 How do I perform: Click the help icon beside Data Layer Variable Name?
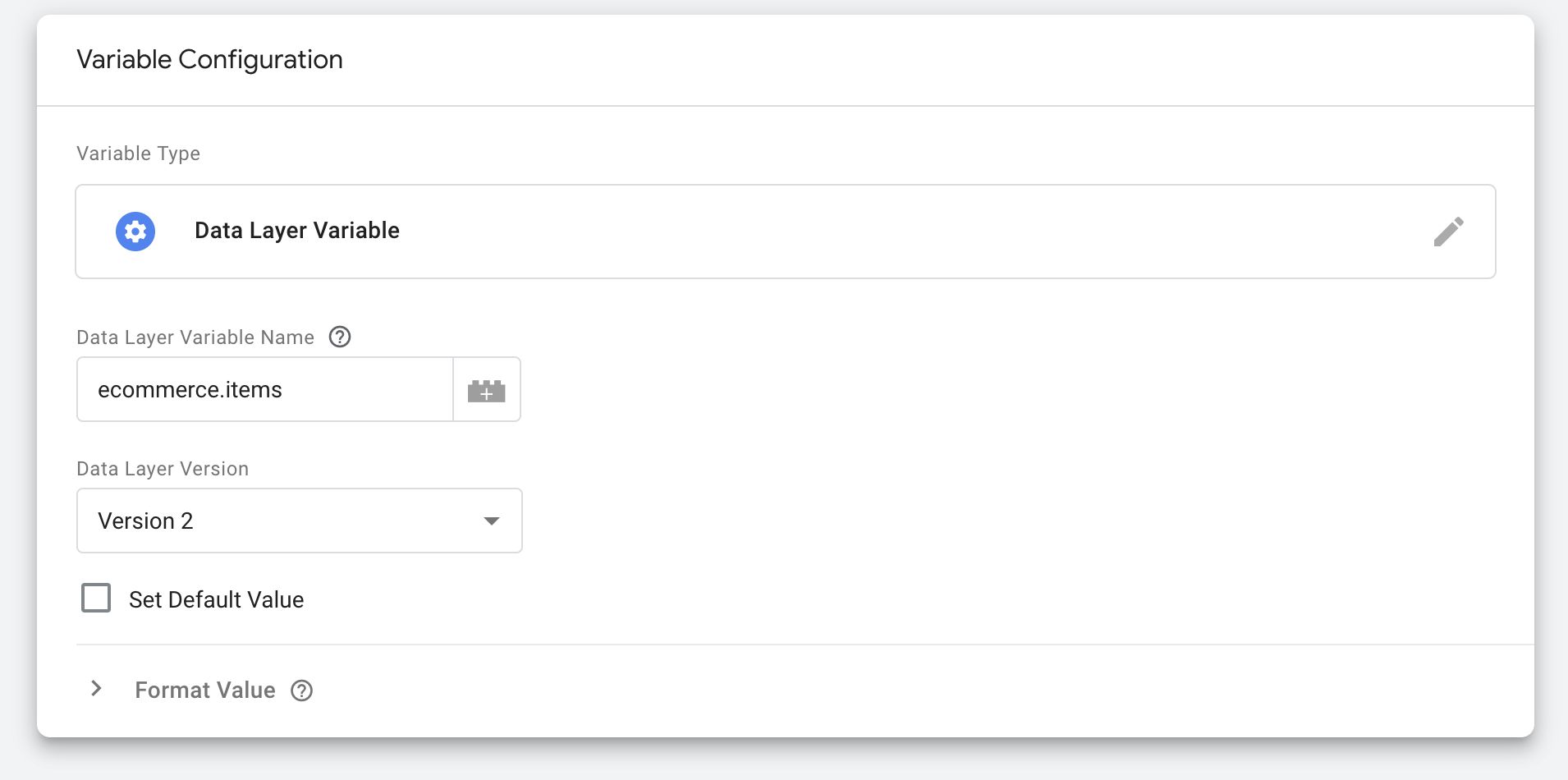(341, 337)
